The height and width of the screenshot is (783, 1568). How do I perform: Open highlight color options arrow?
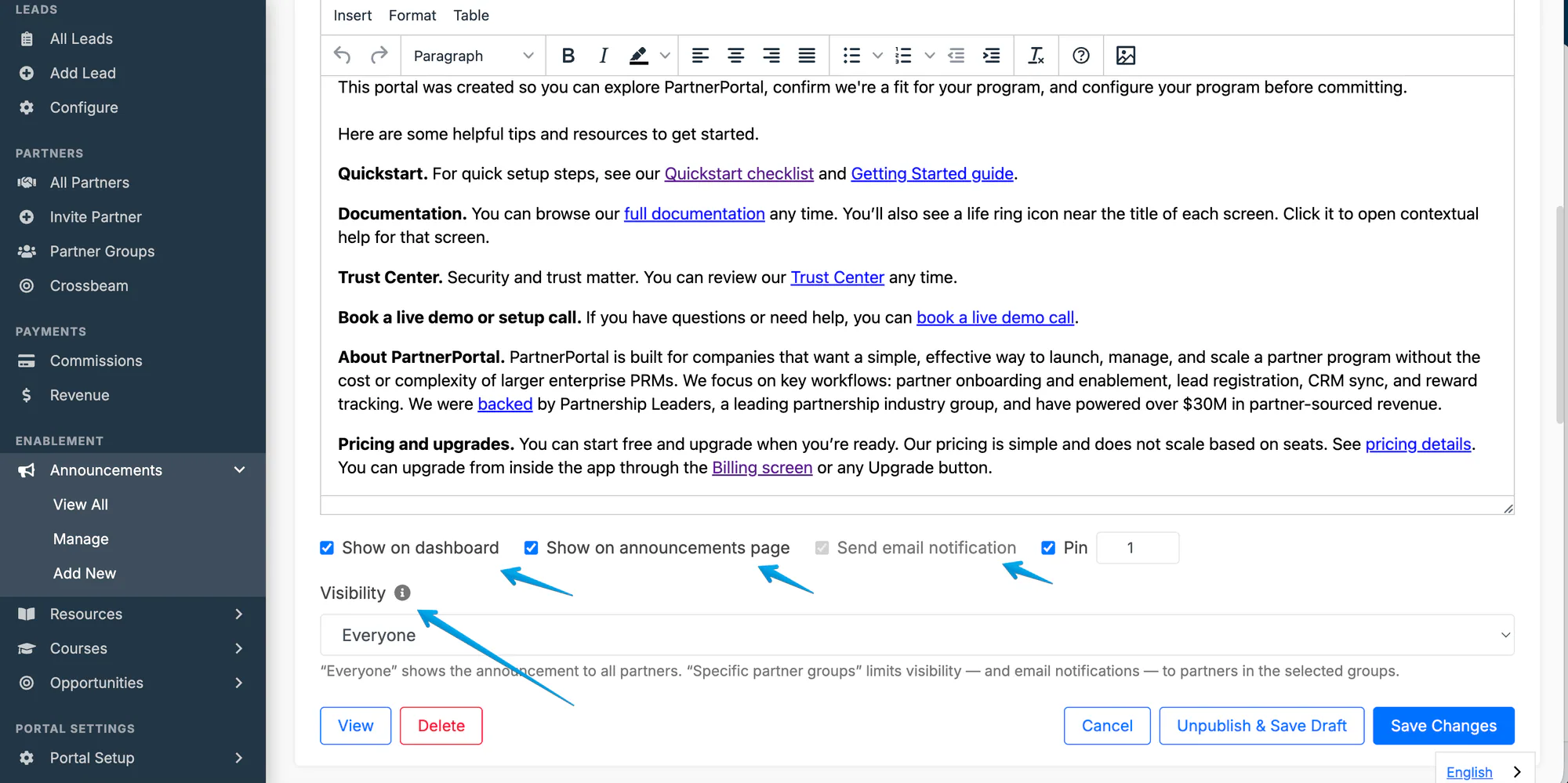tap(665, 56)
